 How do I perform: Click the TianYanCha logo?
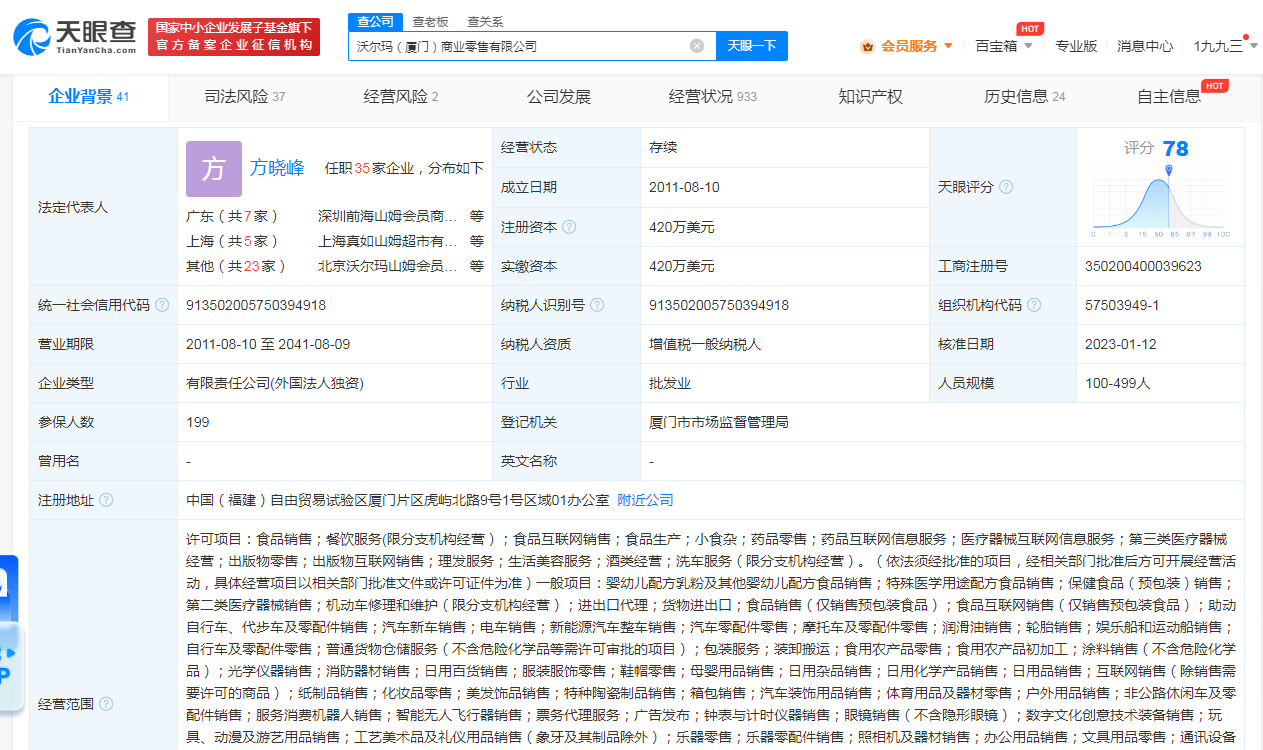[75, 36]
